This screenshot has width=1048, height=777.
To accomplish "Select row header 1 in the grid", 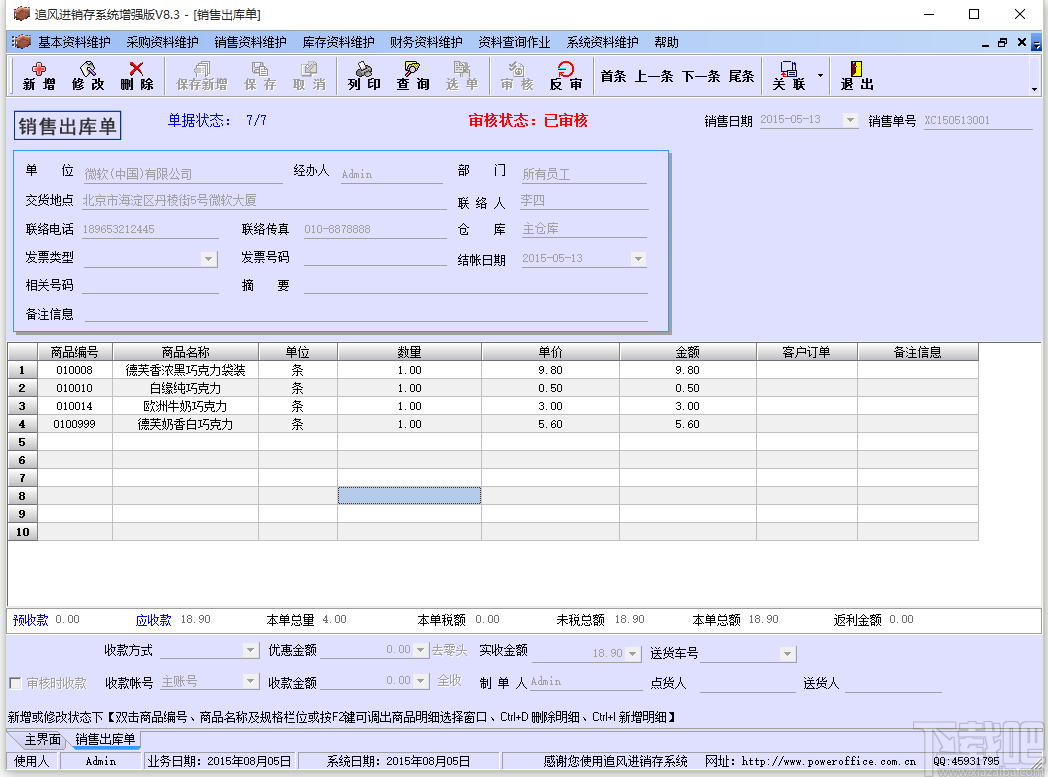I will coord(22,370).
